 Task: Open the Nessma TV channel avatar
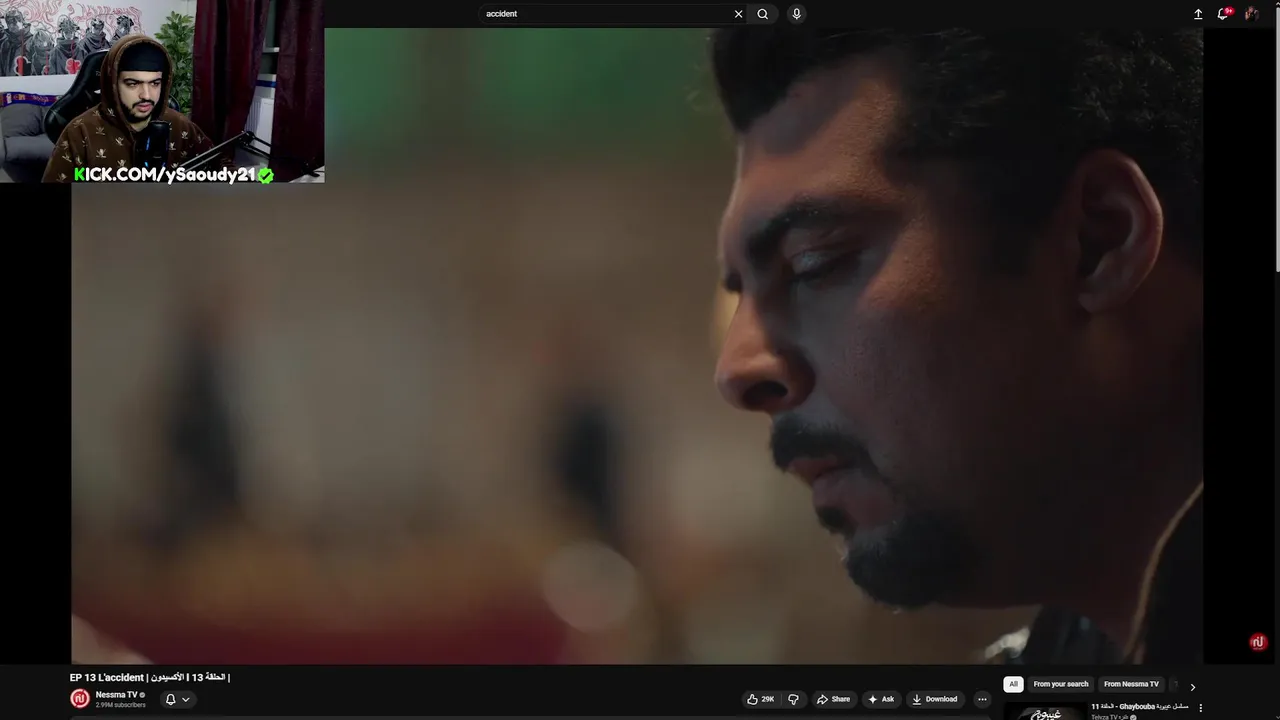(x=80, y=699)
